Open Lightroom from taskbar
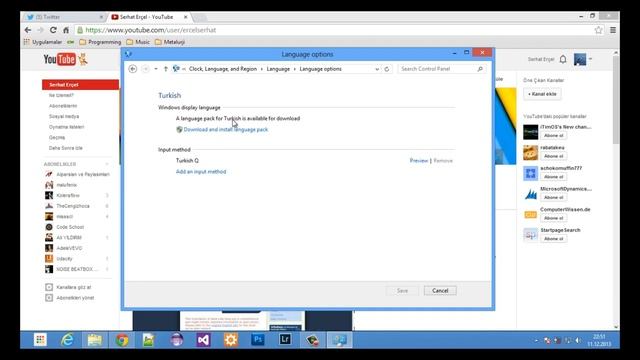The image size is (640, 360). coord(285,340)
